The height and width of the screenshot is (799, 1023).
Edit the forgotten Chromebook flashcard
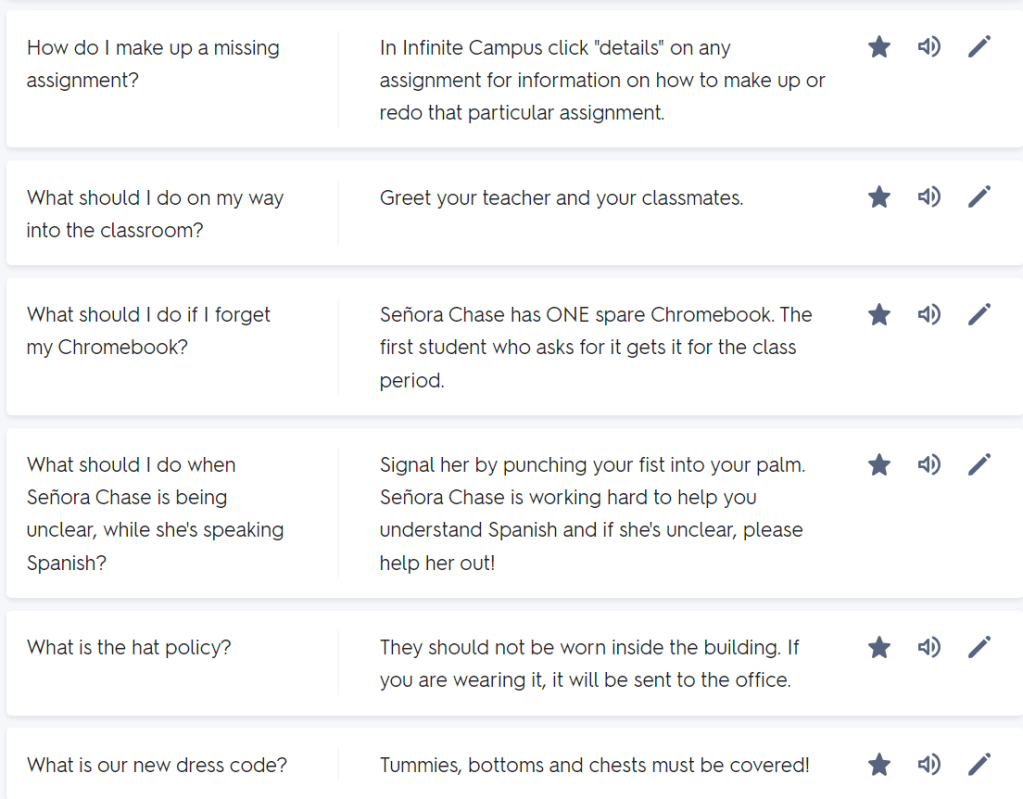click(x=979, y=315)
